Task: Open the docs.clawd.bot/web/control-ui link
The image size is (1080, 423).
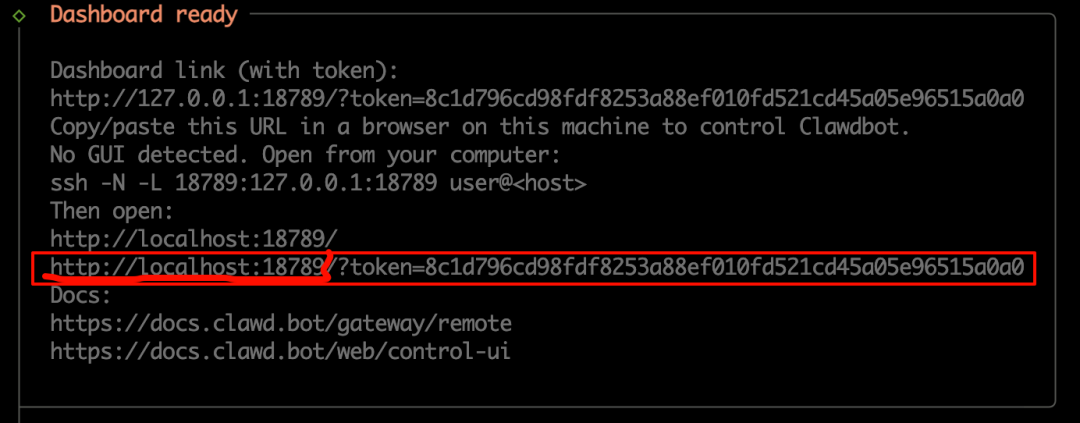Action: coord(280,351)
